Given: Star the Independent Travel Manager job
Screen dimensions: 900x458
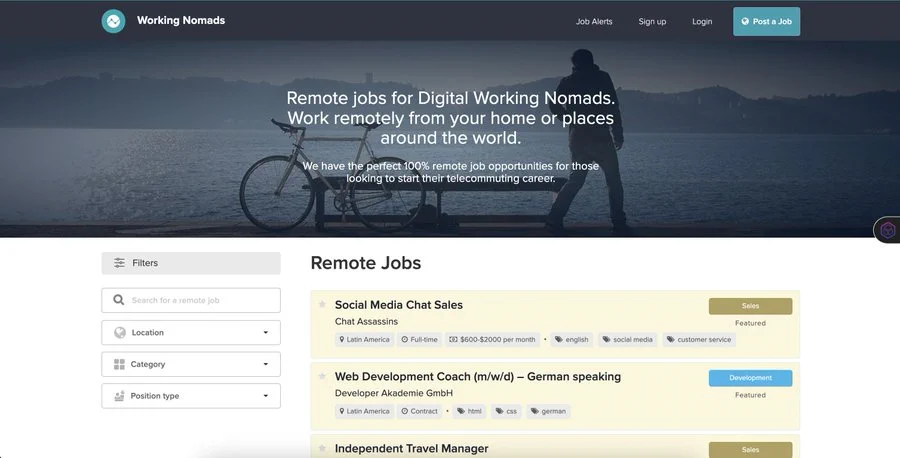Looking at the screenshot, I should [322, 448].
